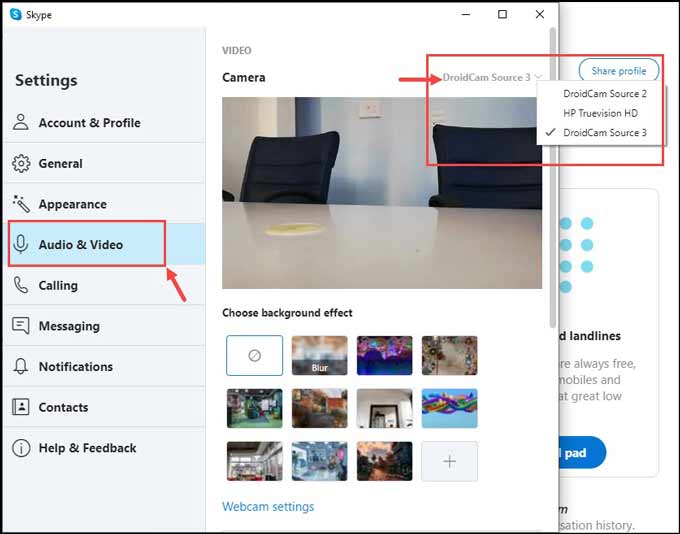
Task: Select the Contacts address book icon
Action: pos(20,407)
